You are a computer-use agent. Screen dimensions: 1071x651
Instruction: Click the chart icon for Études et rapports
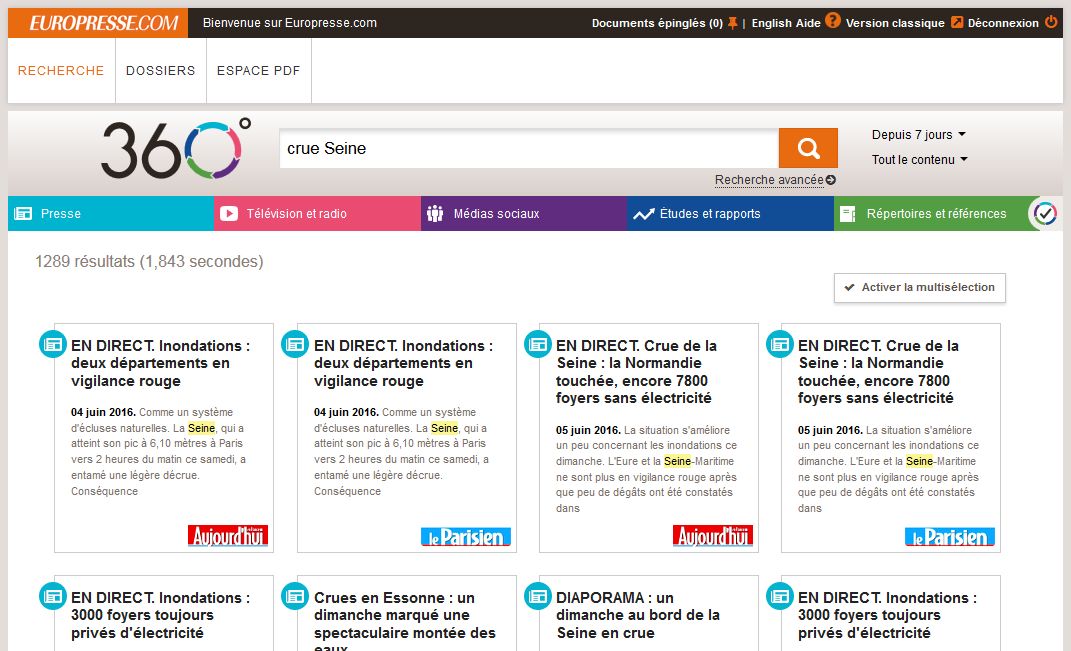pyautogui.click(x=643, y=214)
